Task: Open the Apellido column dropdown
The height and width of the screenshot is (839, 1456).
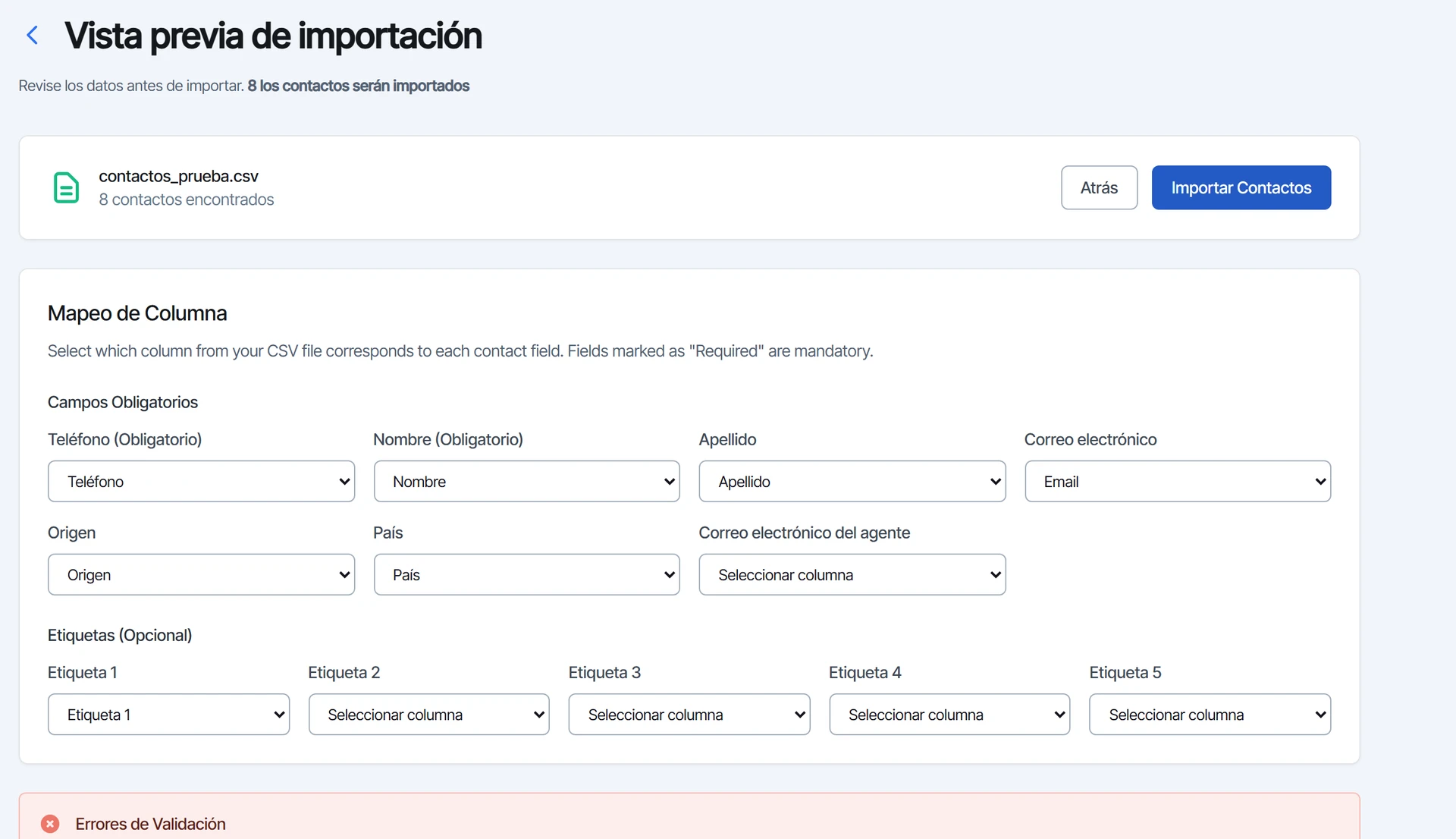Action: coord(852,481)
